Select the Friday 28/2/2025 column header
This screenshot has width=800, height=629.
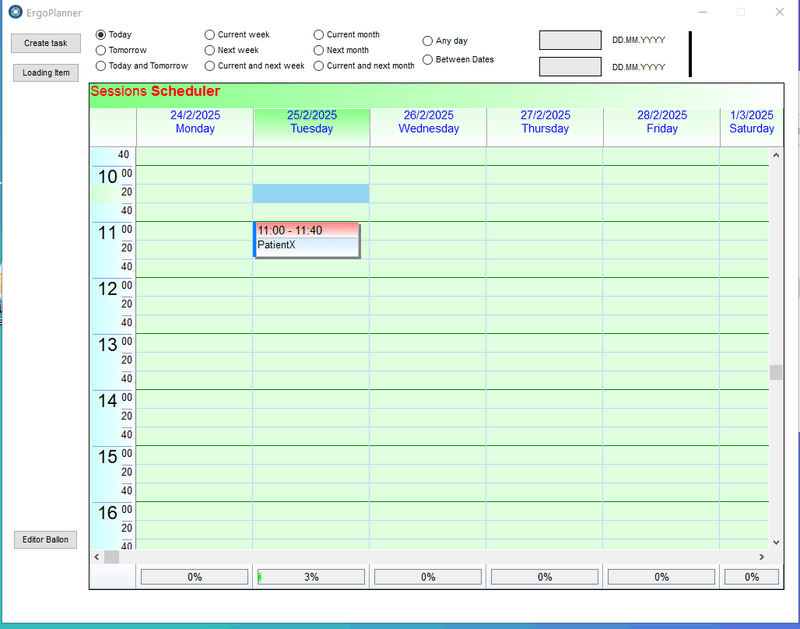pyautogui.click(x=661, y=122)
